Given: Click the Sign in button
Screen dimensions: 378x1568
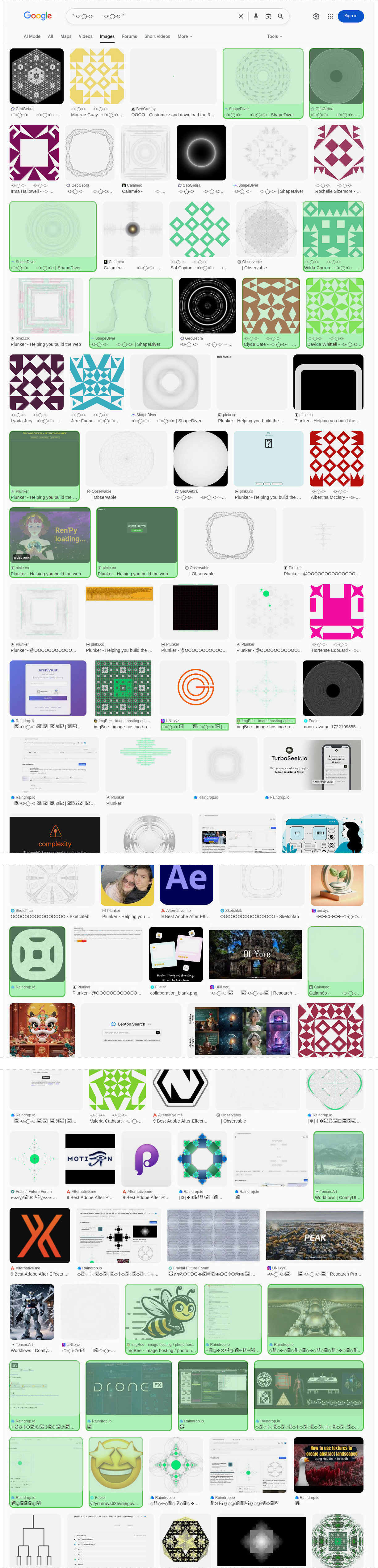Looking at the screenshot, I should 351,16.
